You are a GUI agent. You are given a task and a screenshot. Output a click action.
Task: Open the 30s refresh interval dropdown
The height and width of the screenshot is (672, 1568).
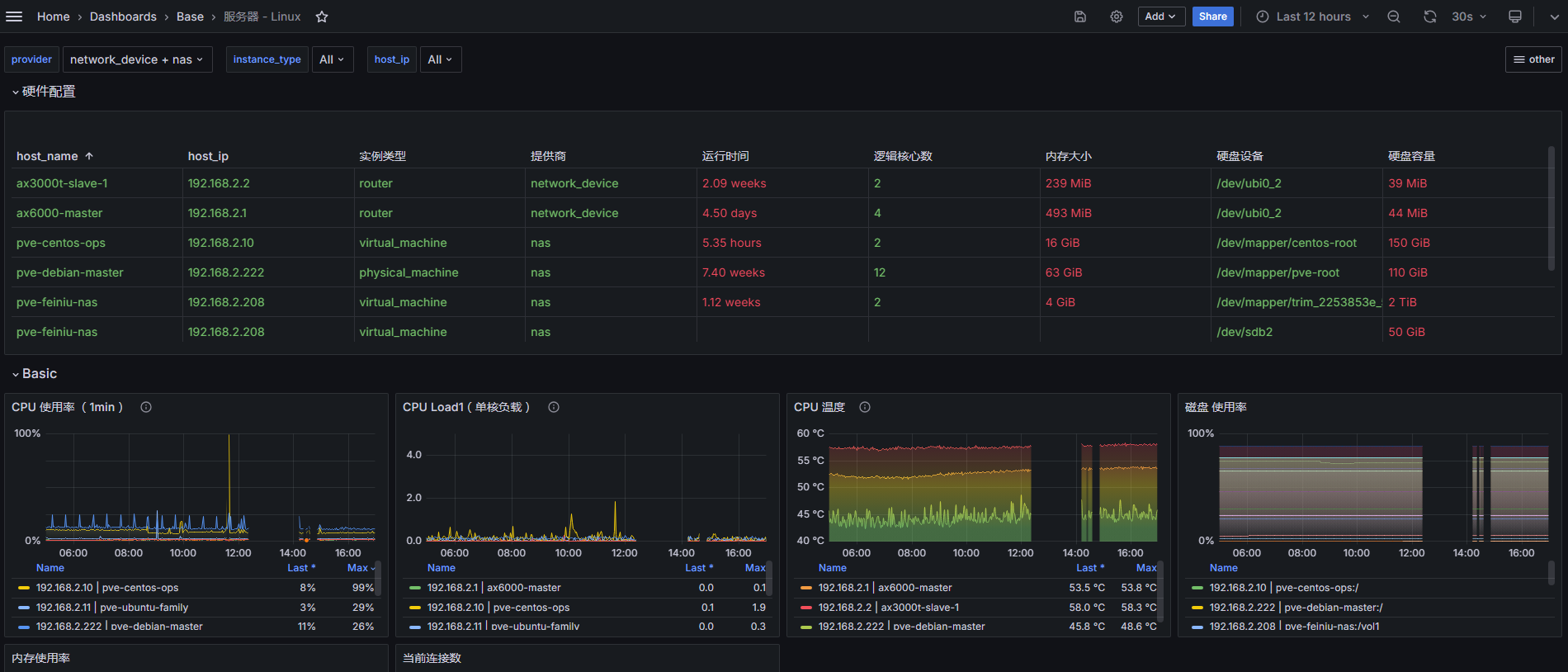click(1469, 17)
